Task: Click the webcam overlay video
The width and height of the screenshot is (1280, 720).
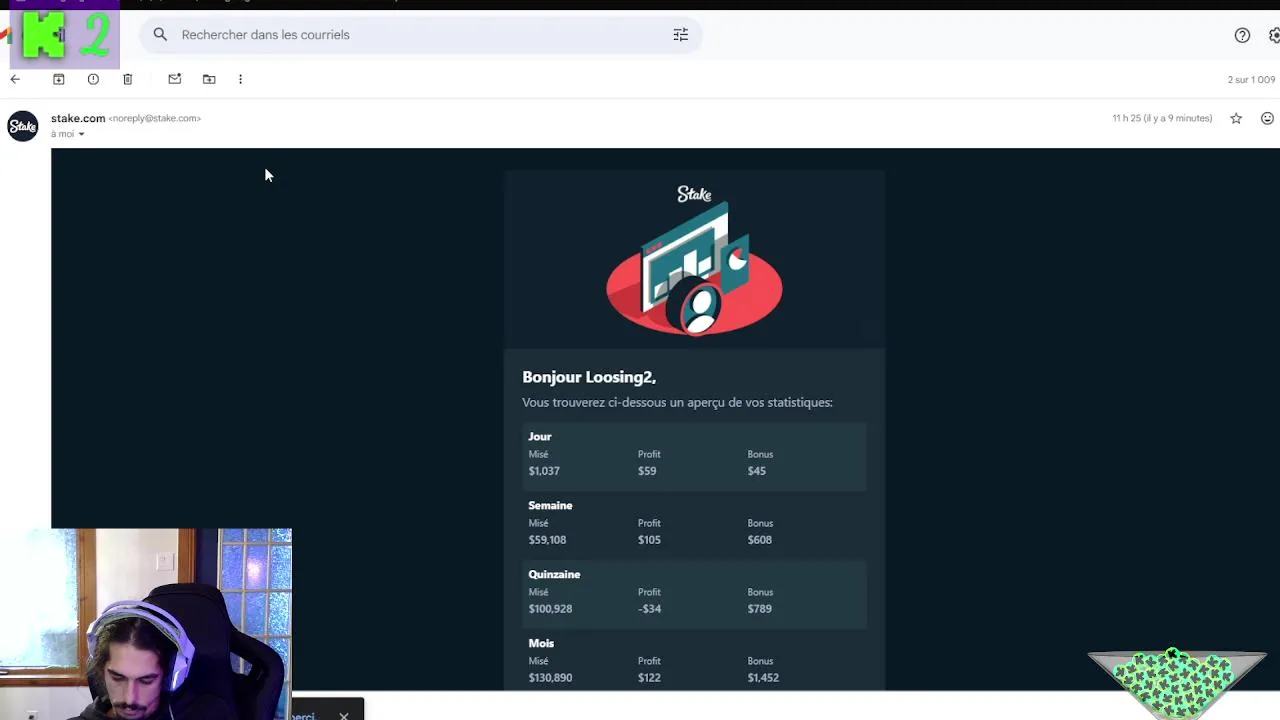Action: tap(146, 624)
